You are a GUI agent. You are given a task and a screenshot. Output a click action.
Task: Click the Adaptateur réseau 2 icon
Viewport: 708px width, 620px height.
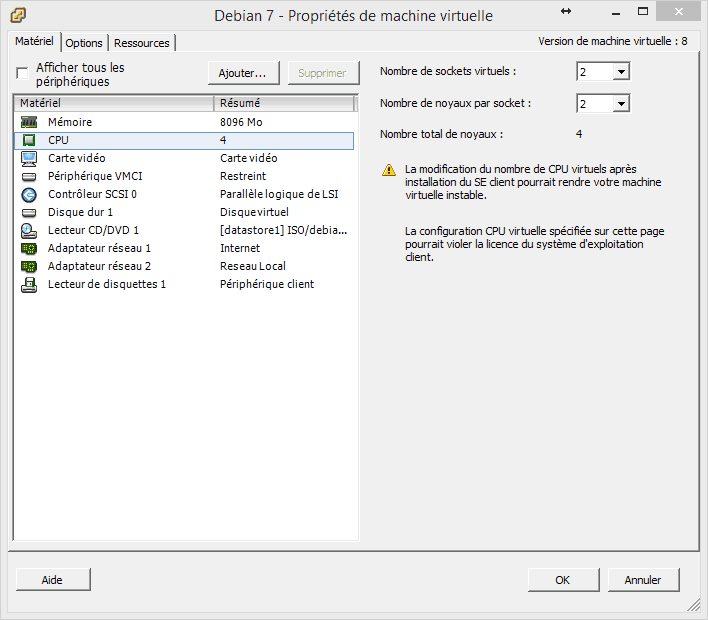coord(29,266)
